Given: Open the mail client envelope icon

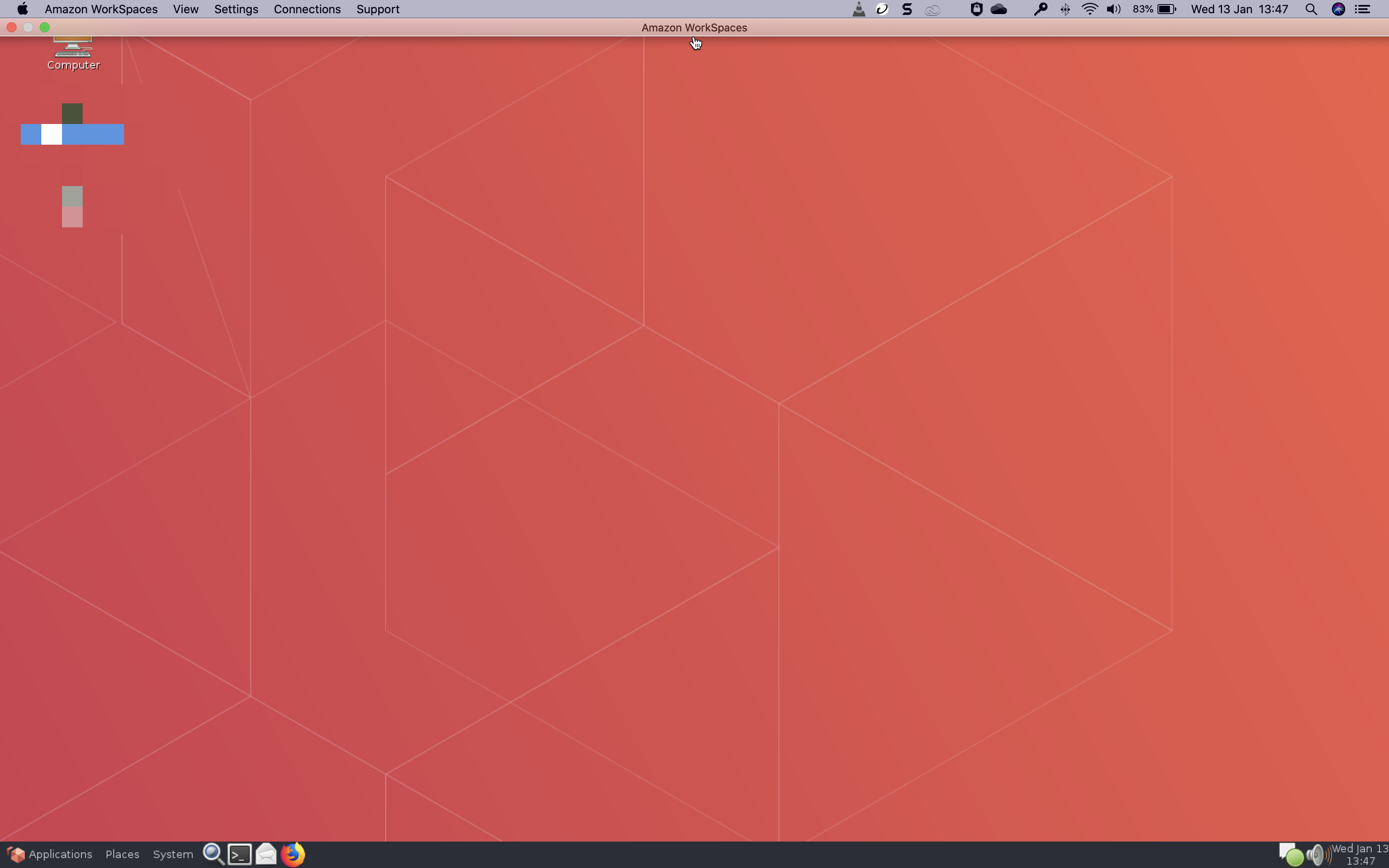Looking at the screenshot, I should 266,854.
